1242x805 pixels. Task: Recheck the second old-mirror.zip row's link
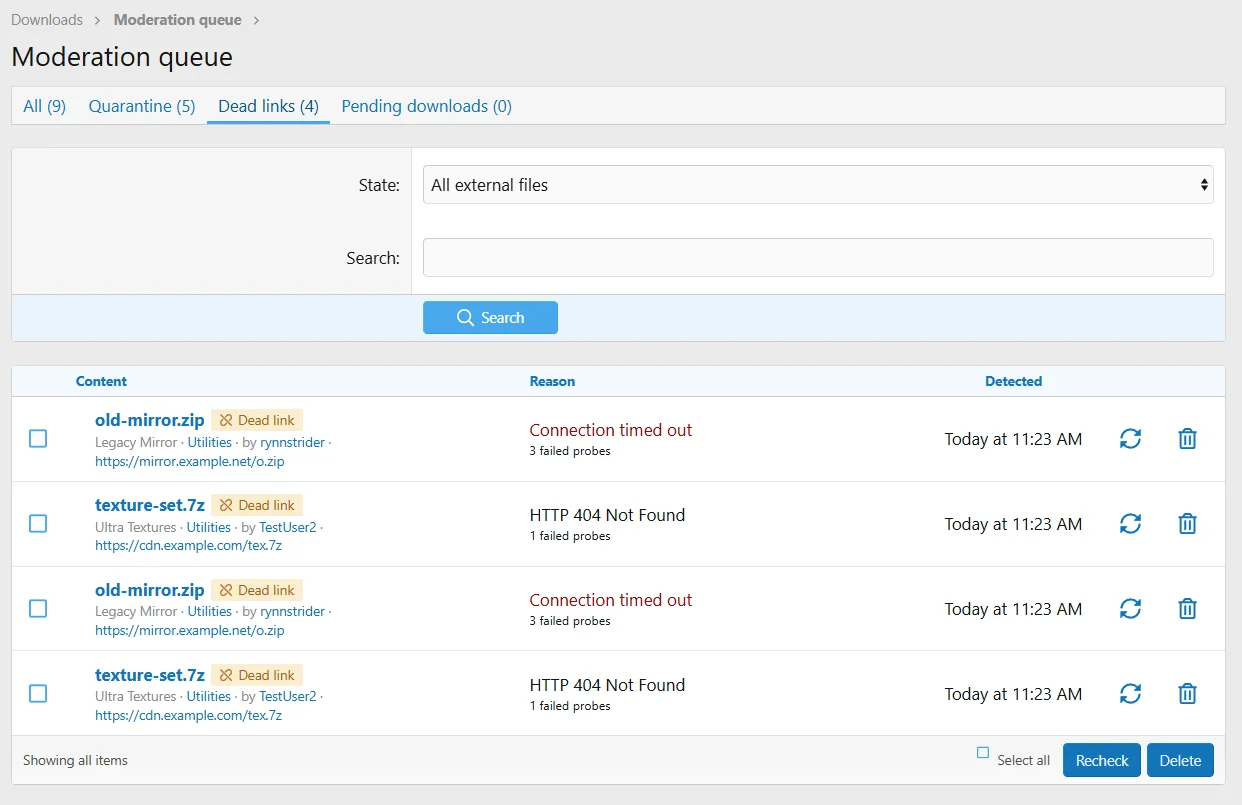pos(1130,609)
